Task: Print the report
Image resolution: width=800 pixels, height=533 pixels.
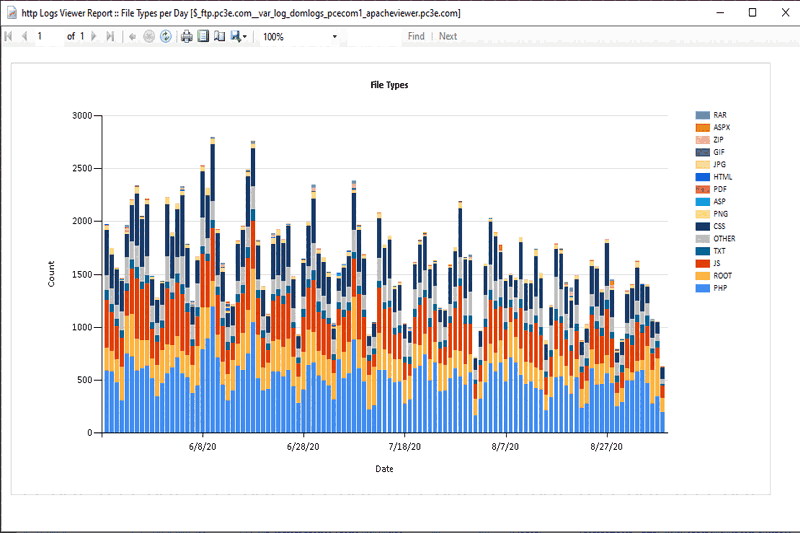Action: pos(186,37)
